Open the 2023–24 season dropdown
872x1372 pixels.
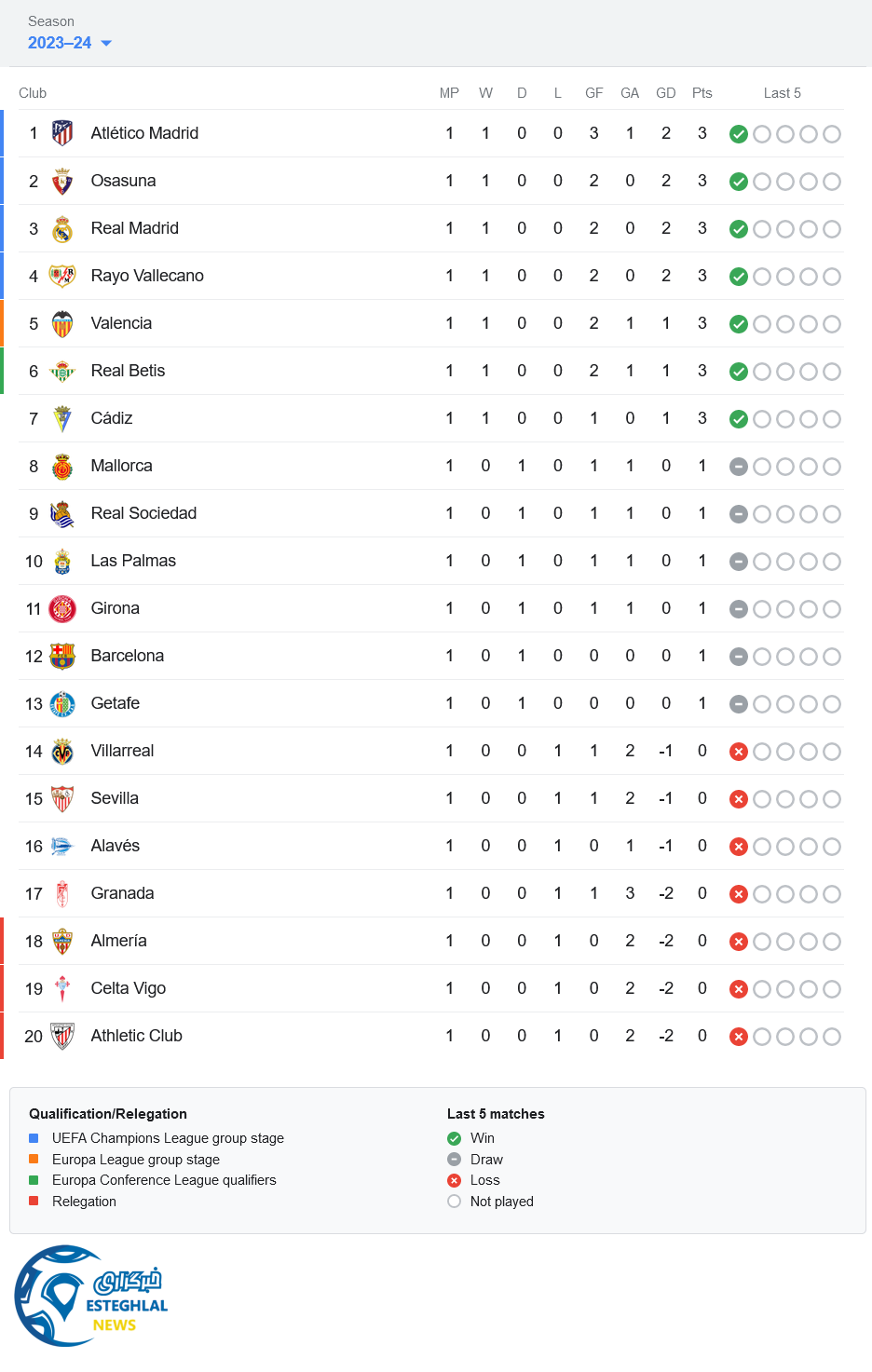coord(60,43)
